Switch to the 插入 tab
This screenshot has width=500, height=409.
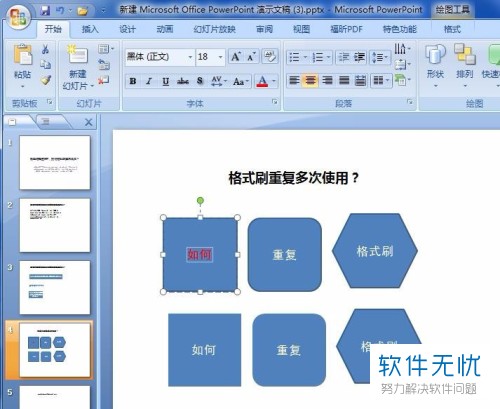tap(90, 29)
